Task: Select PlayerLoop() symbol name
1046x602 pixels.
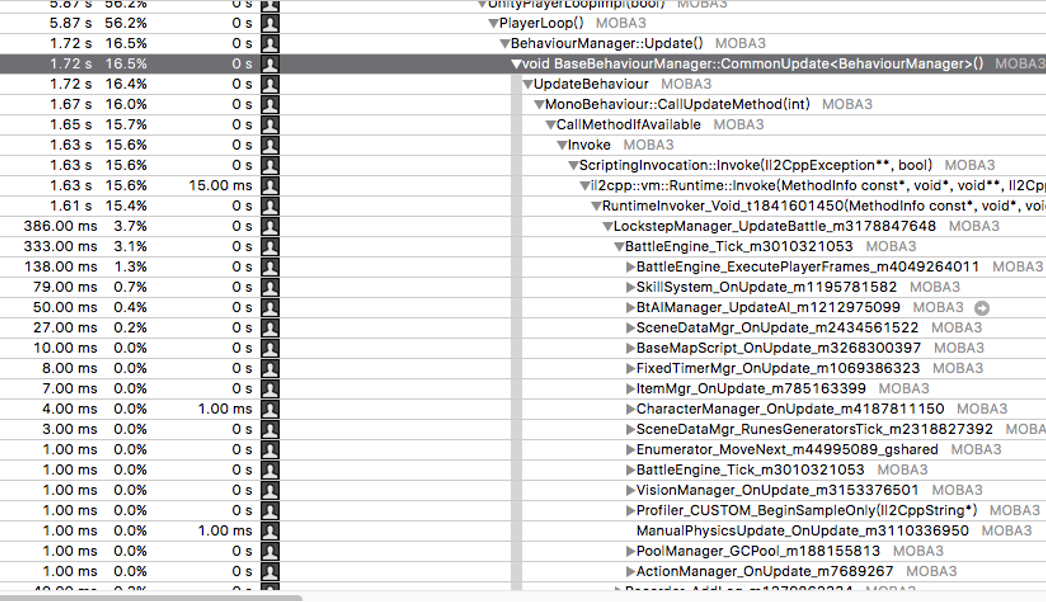Action: click(x=541, y=23)
